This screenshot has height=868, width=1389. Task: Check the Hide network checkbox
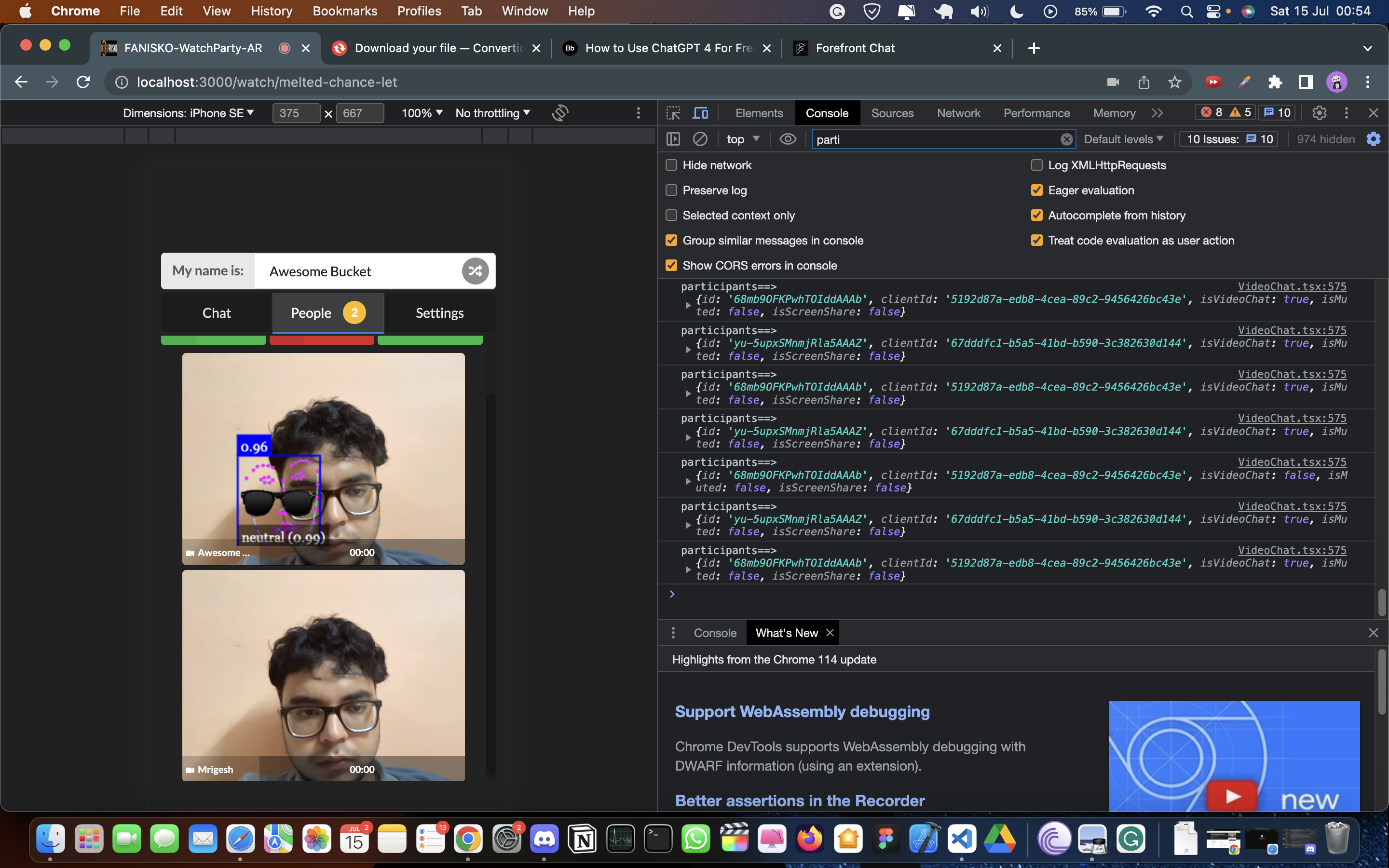(x=671, y=165)
